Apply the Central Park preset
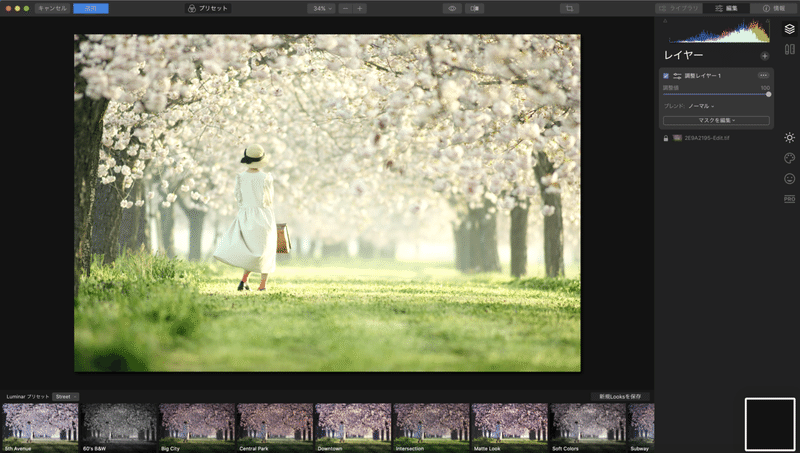Viewport: 800px width, 453px height. point(275,427)
